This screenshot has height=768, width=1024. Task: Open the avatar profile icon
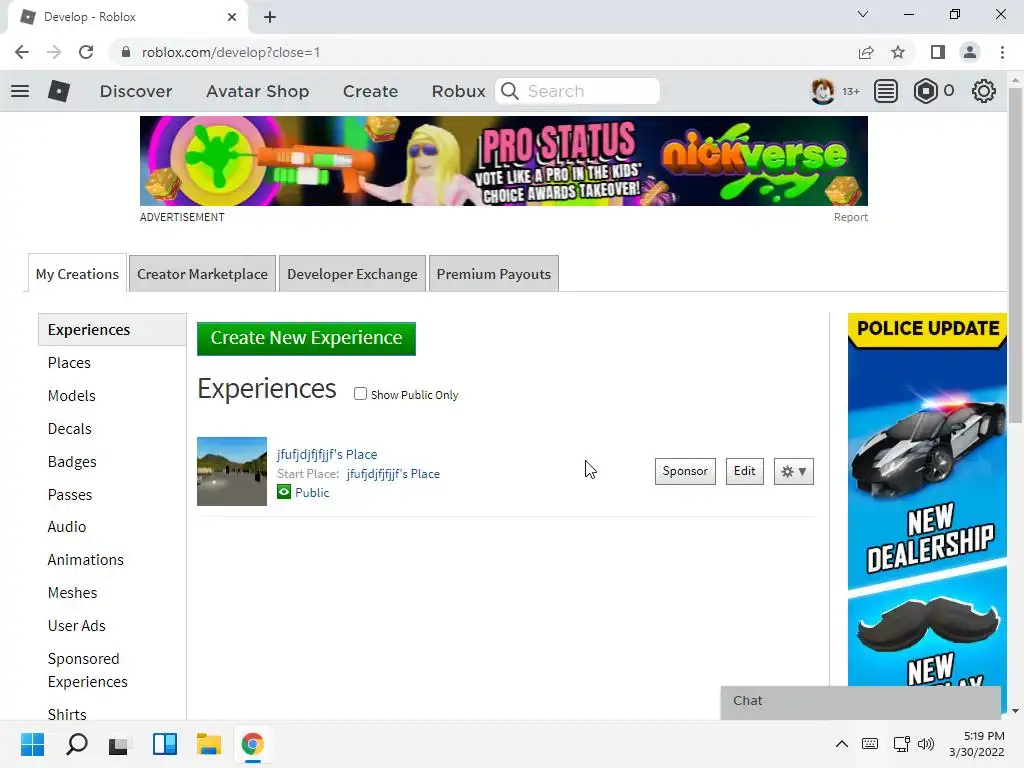click(822, 91)
